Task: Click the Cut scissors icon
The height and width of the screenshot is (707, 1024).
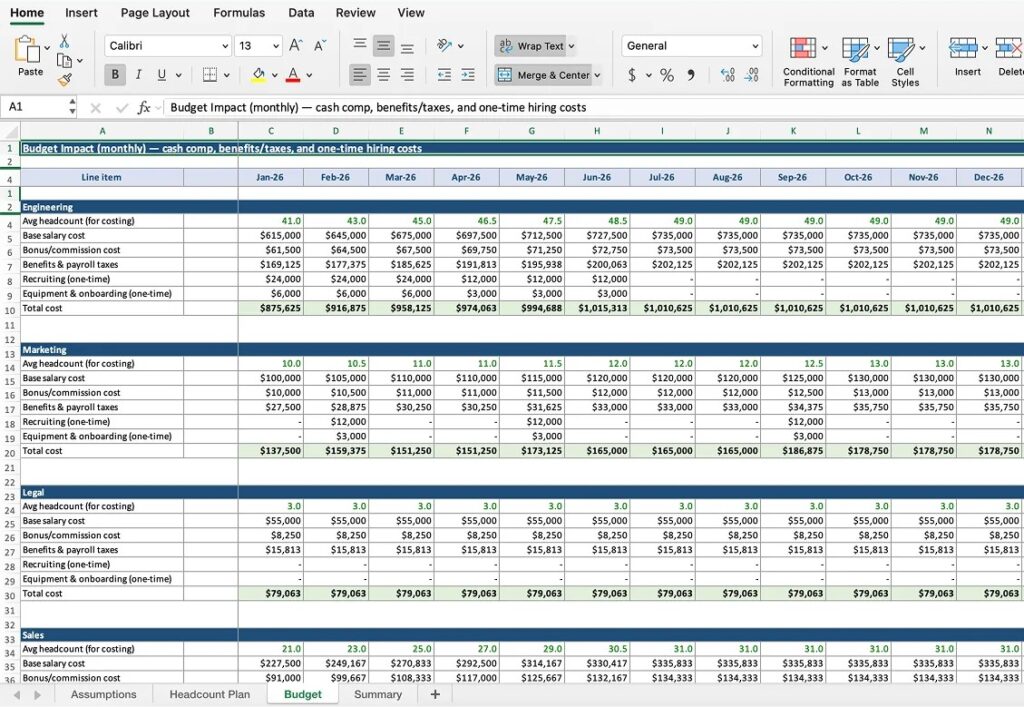Action: click(x=64, y=41)
